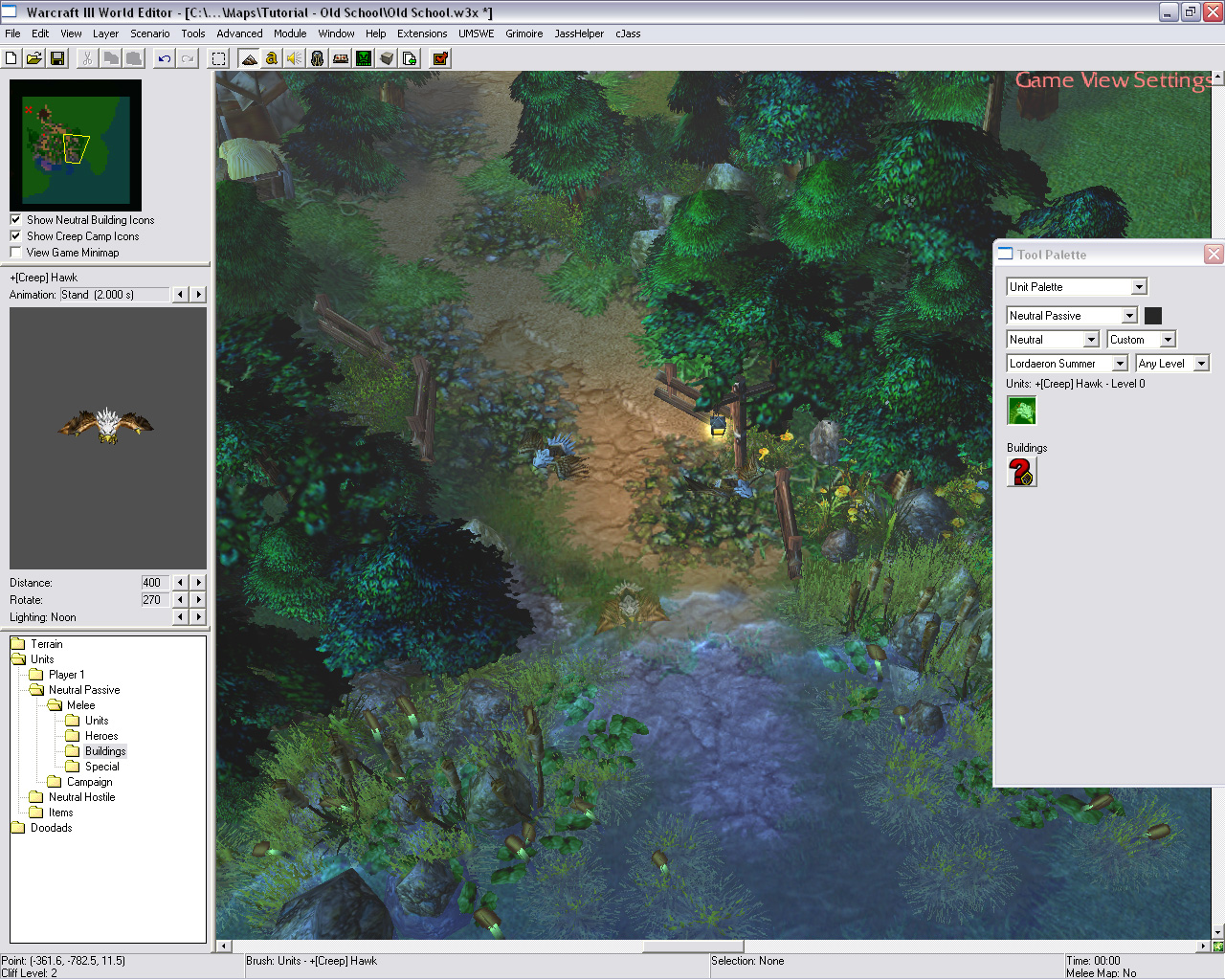
Task: Undo the last action with the toolbar arrow
Action: (165, 58)
